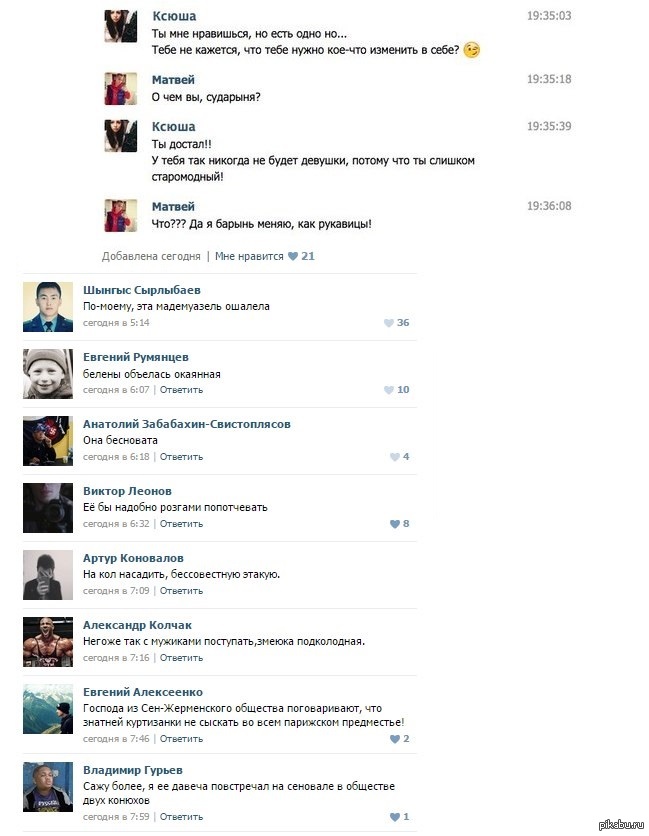Open Шынгыс Сырлыбаев's profile avatar
The image size is (649, 836).
coord(48,307)
